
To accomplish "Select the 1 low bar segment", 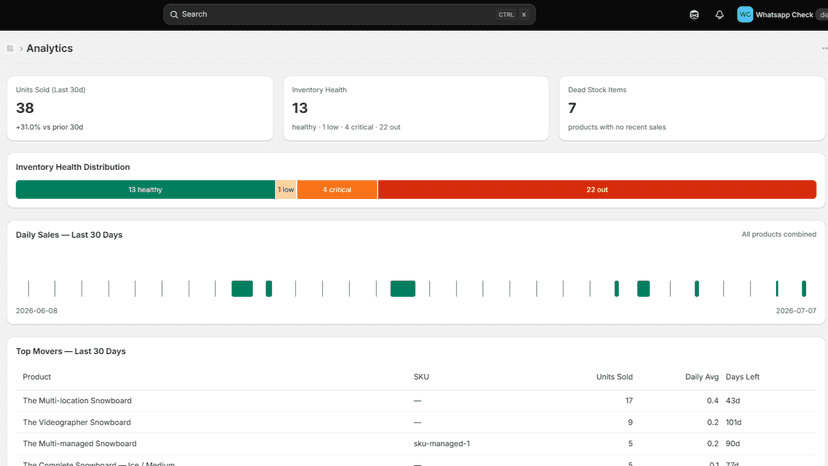I will 286,190.
